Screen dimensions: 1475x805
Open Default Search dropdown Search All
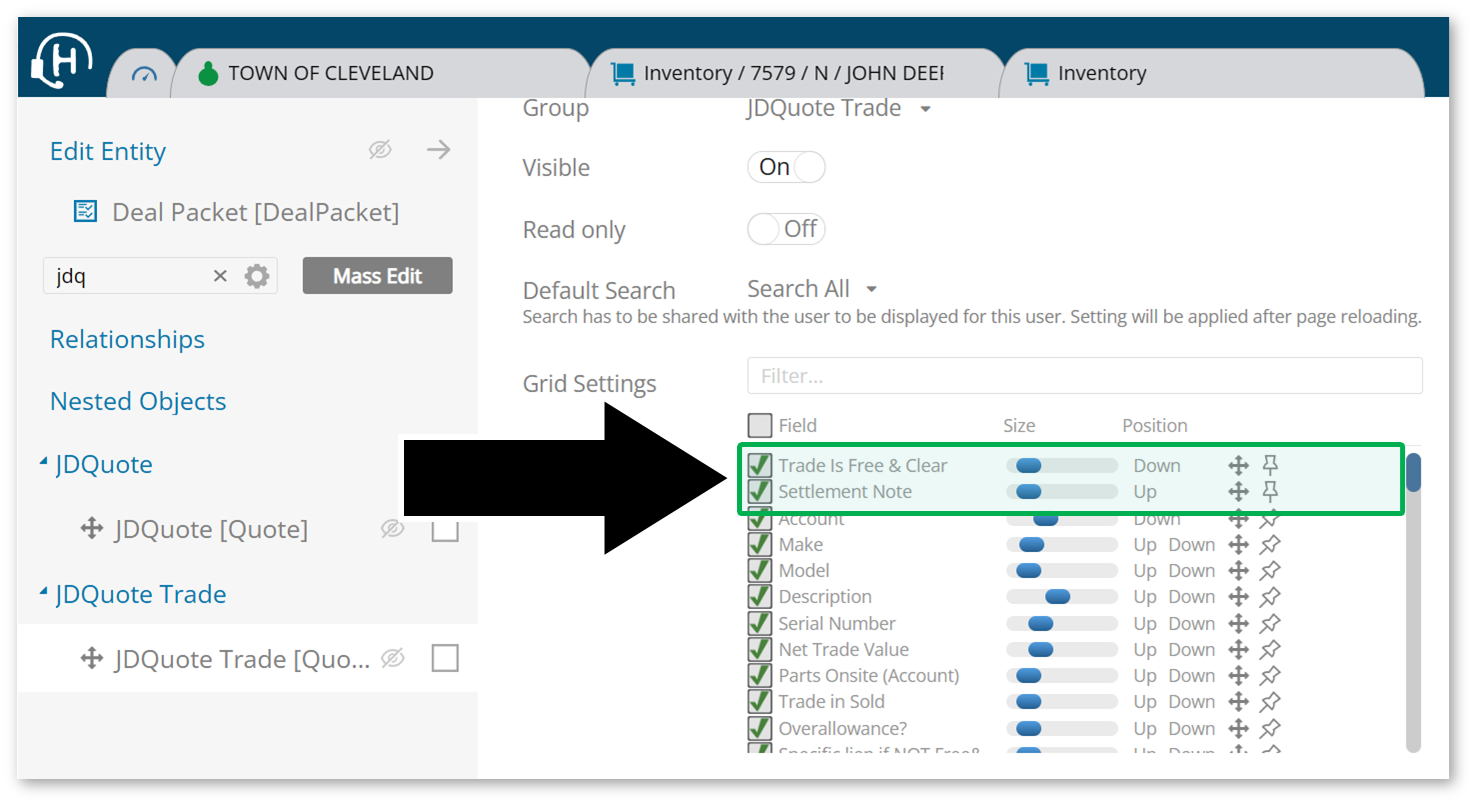click(x=812, y=289)
